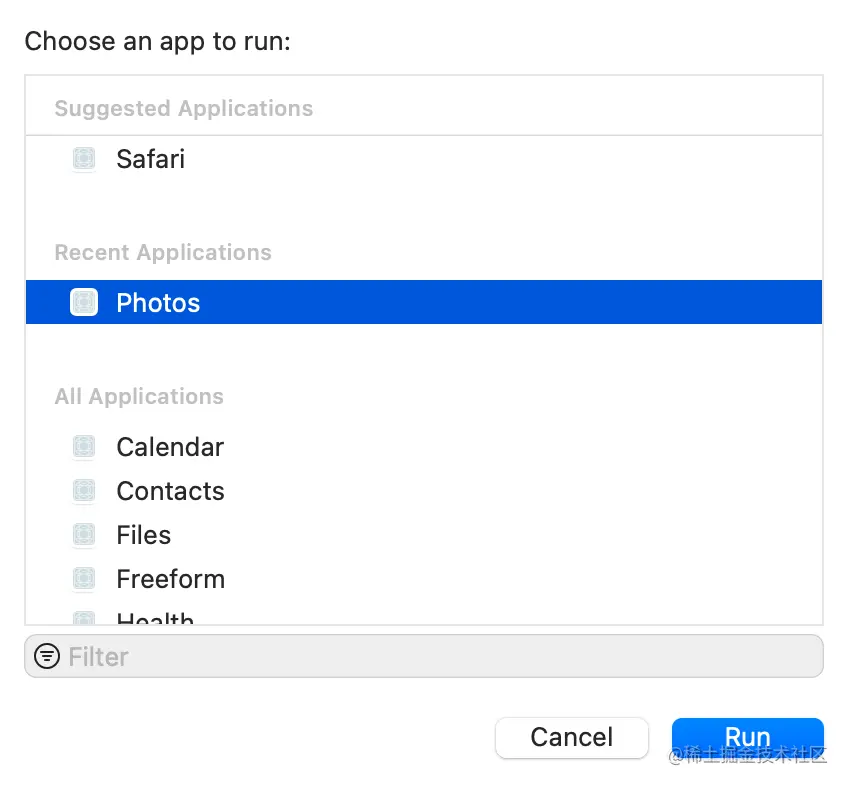The width and height of the screenshot is (850, 788).
Task: Click the partially visible Health app icon
Action: 84,619
